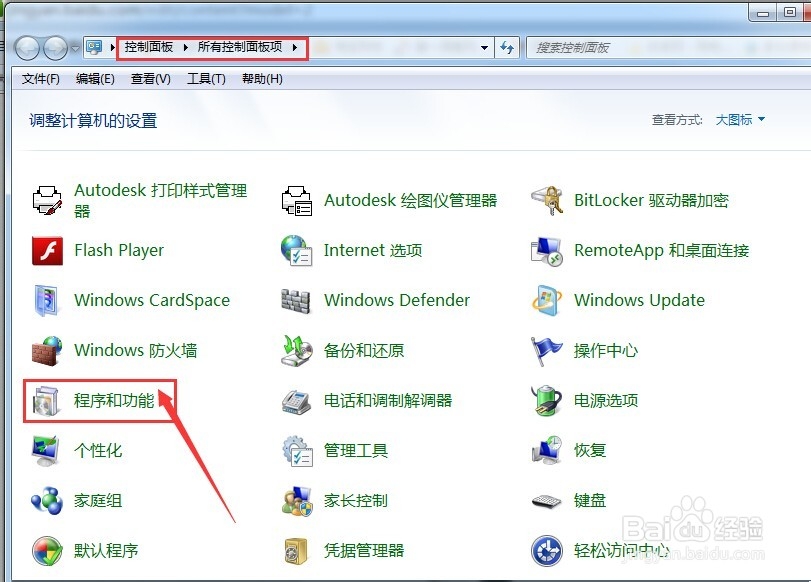
Task: Open 恢复 recovery icon
Action: (547, 450)
